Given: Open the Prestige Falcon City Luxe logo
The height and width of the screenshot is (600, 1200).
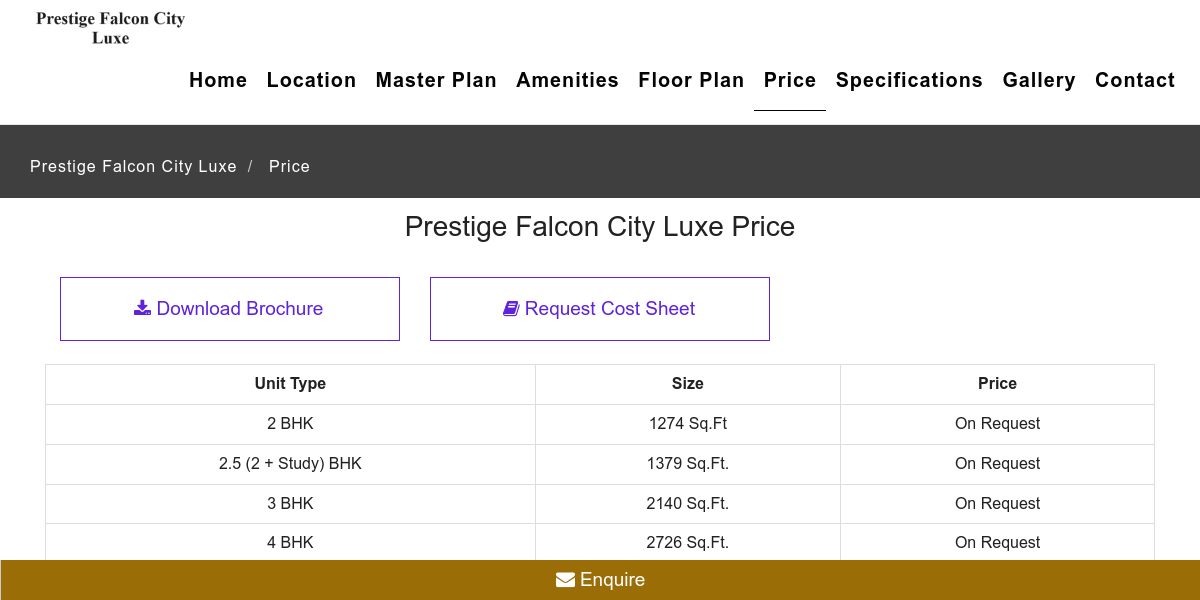Looking at the screenshot, I should [x=110, y=28].
